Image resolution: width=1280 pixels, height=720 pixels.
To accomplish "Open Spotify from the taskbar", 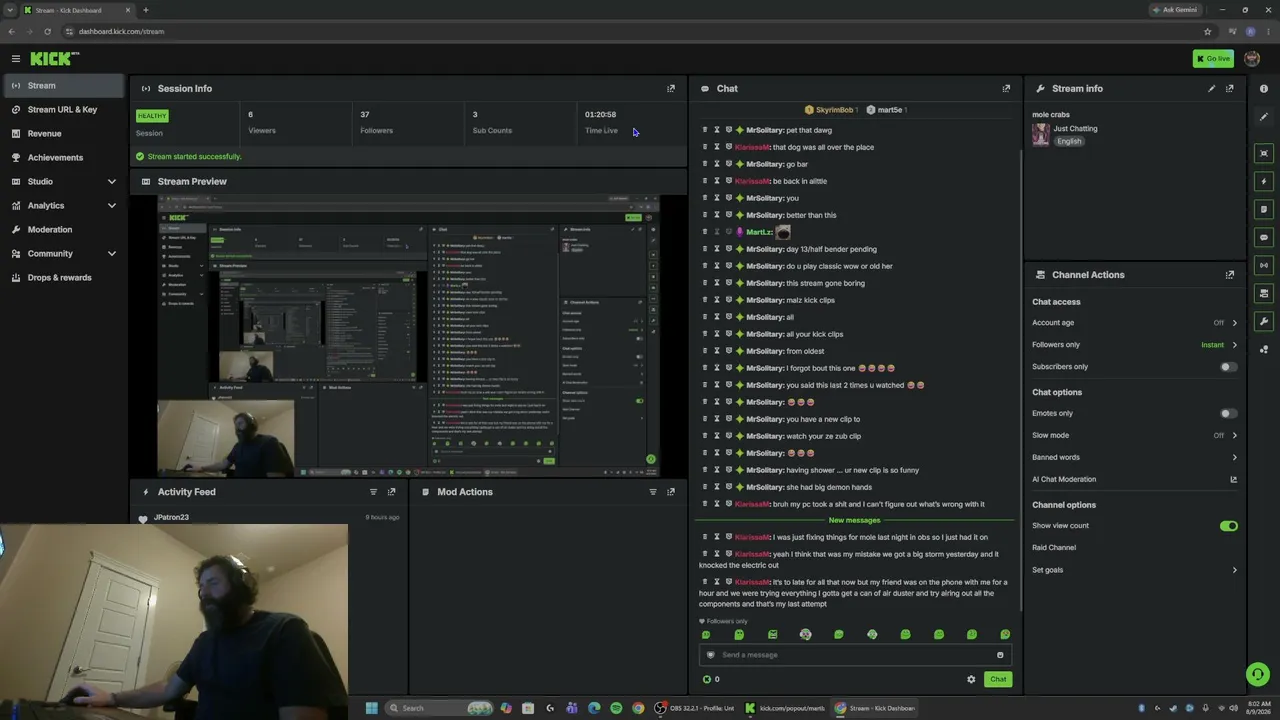I will pyautogui.click(x=616, y=708).
